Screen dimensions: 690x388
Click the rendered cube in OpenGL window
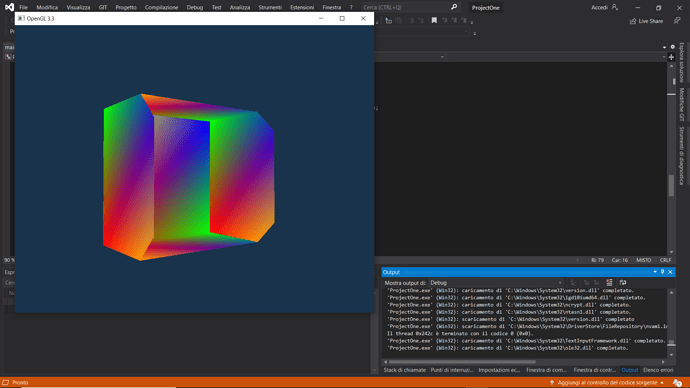click(x=189, y=177)
